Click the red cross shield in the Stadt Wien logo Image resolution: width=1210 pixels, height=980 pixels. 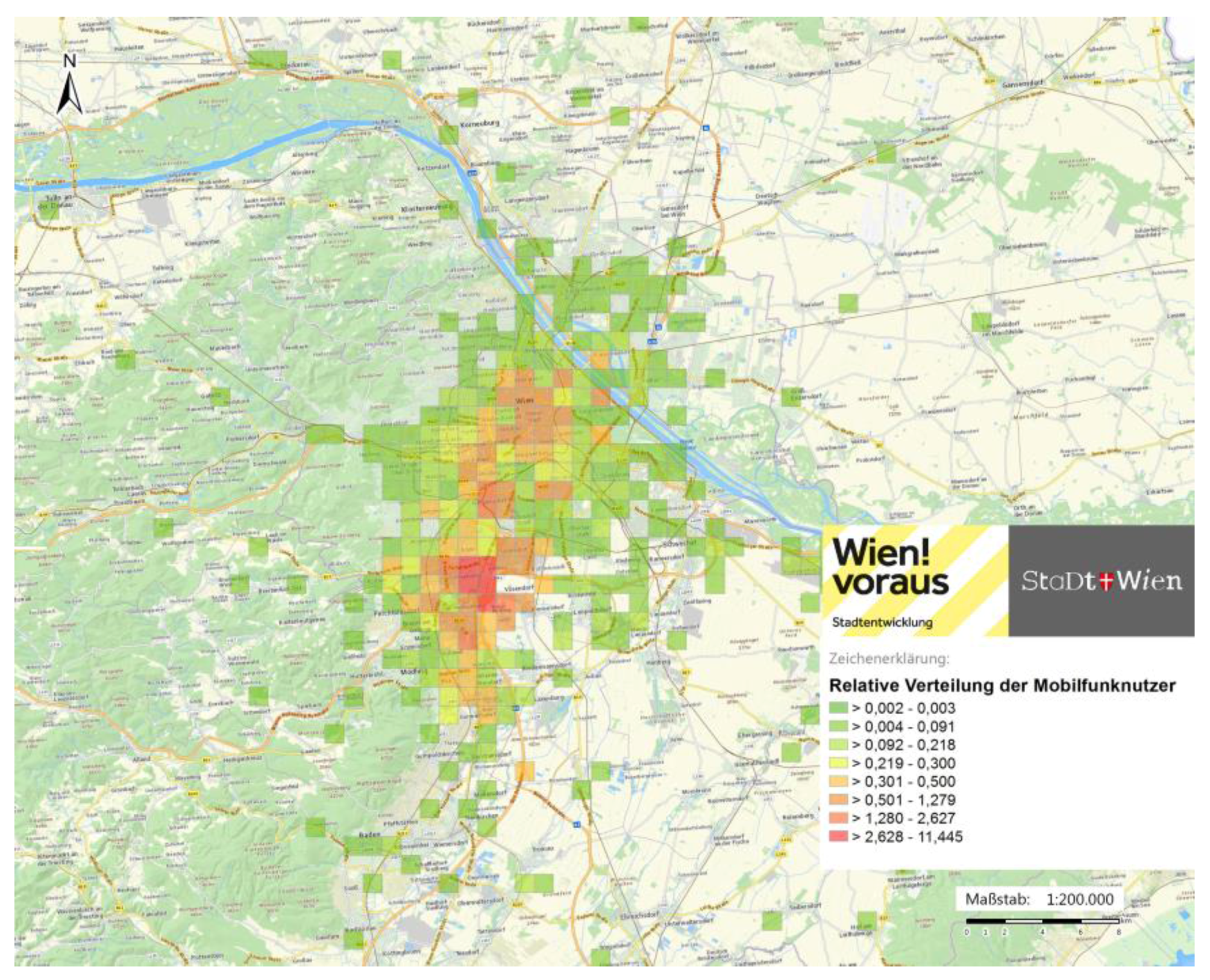1106,582
